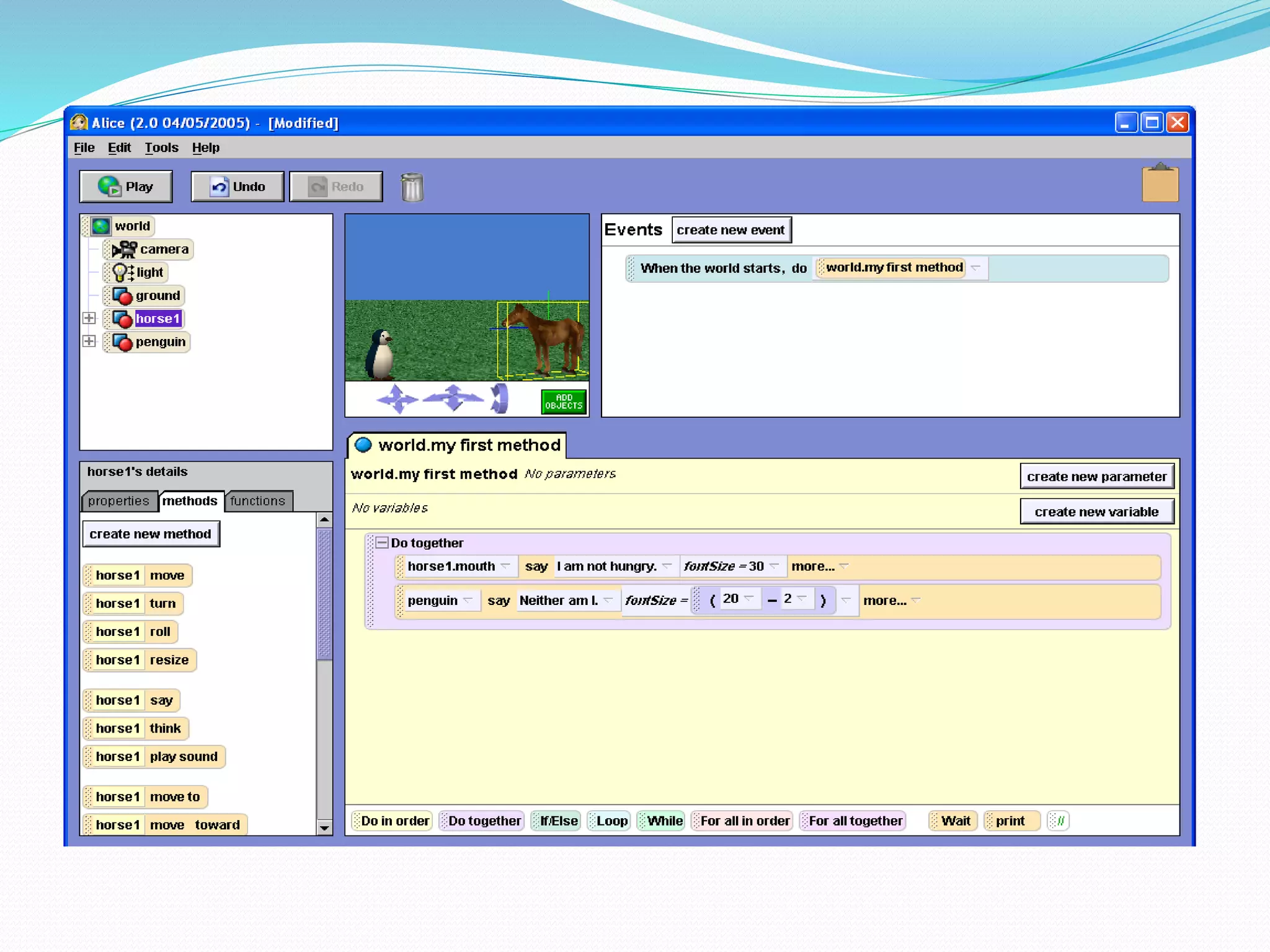1270x952 pixels.
Task: Click the Undo button
Action: click(238, 187)
